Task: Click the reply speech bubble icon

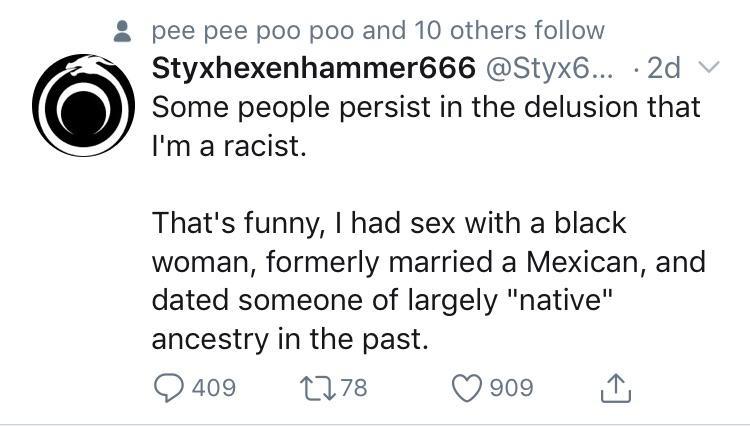Action: [168, 388]
